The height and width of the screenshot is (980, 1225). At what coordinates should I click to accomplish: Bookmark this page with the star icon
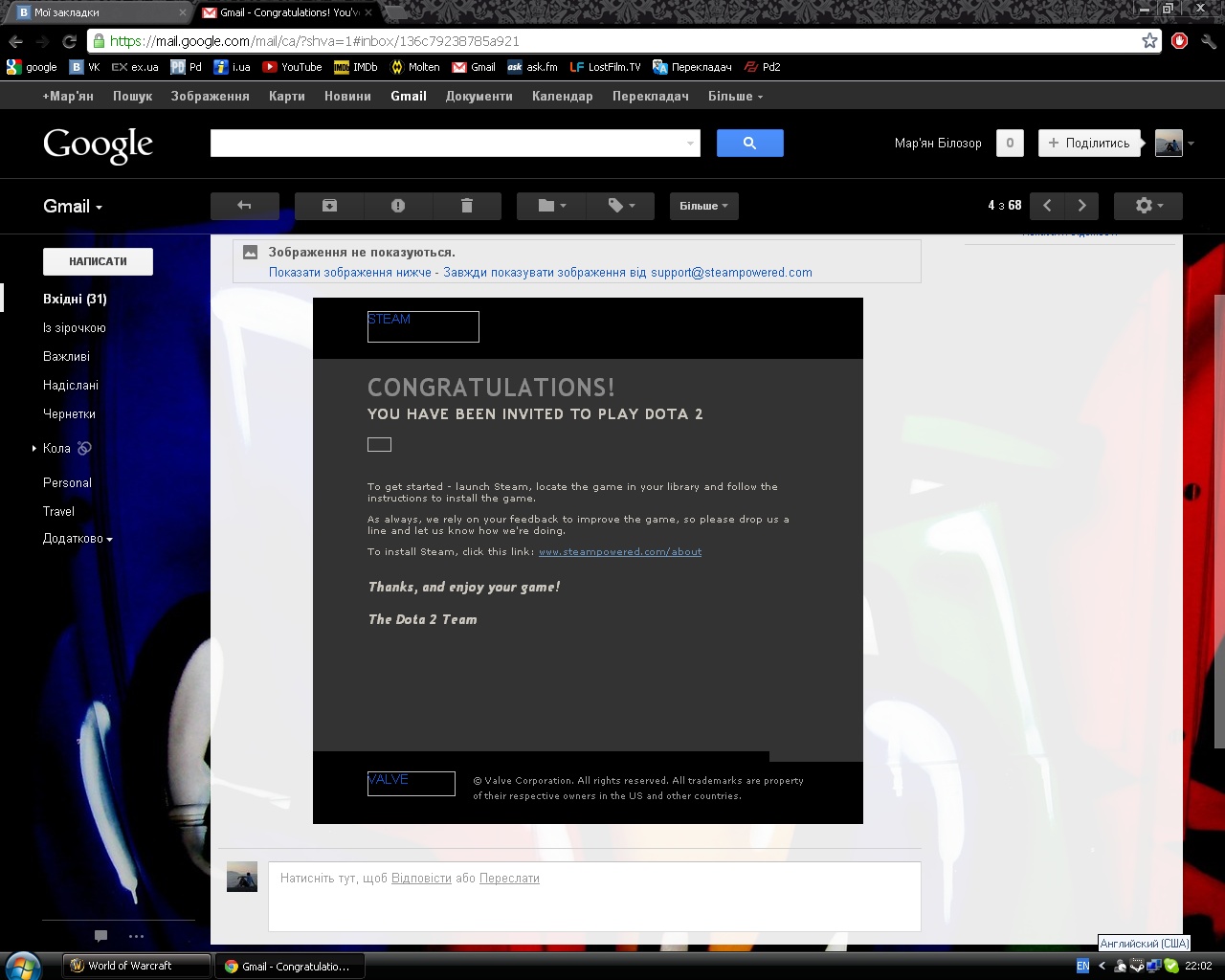(x=1149, y=40)
